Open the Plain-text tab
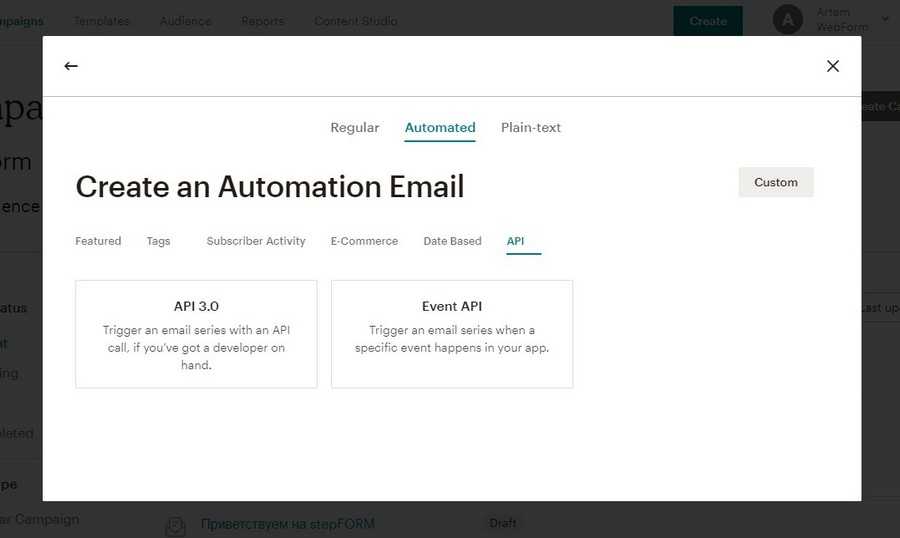The image size is (900, 538). coord(531,128)
